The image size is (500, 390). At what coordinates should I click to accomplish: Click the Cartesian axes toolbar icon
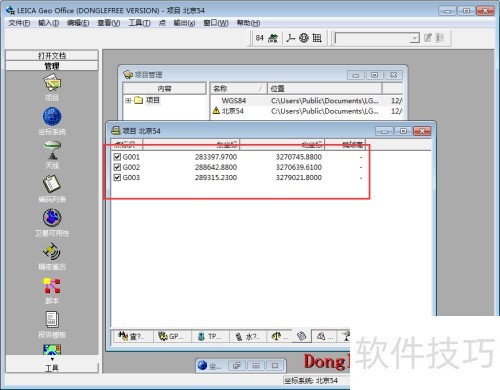click(x=291, y=38)
